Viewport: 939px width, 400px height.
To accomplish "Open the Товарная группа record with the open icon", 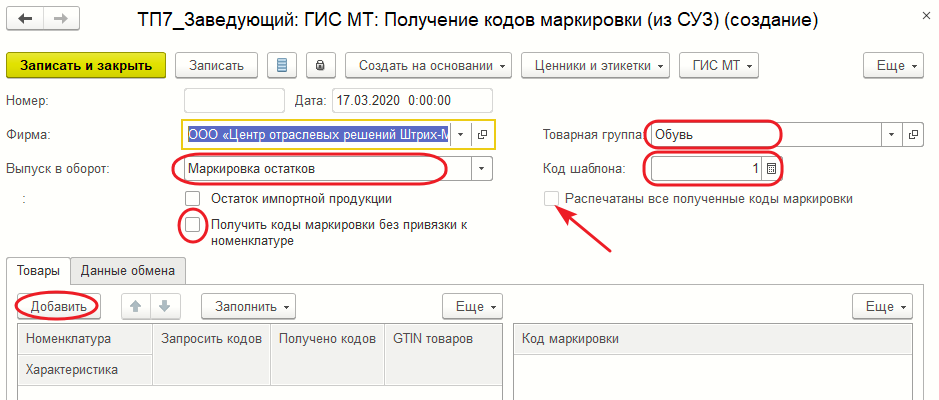I will click(912, 134).
